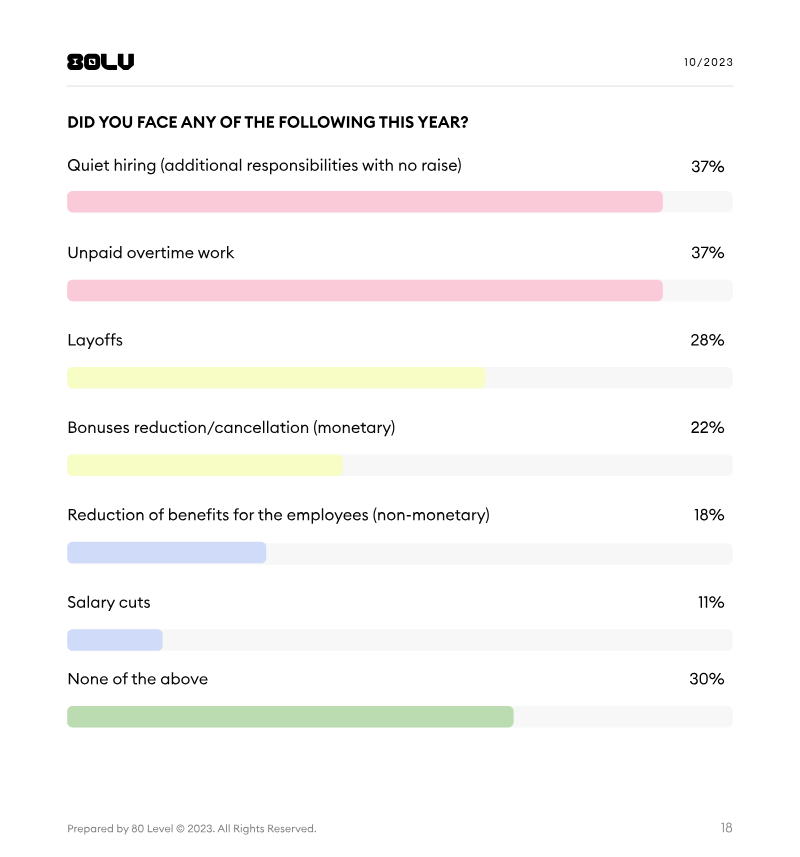
Task: Select the survey question heading text
Action: pos(268,123)
